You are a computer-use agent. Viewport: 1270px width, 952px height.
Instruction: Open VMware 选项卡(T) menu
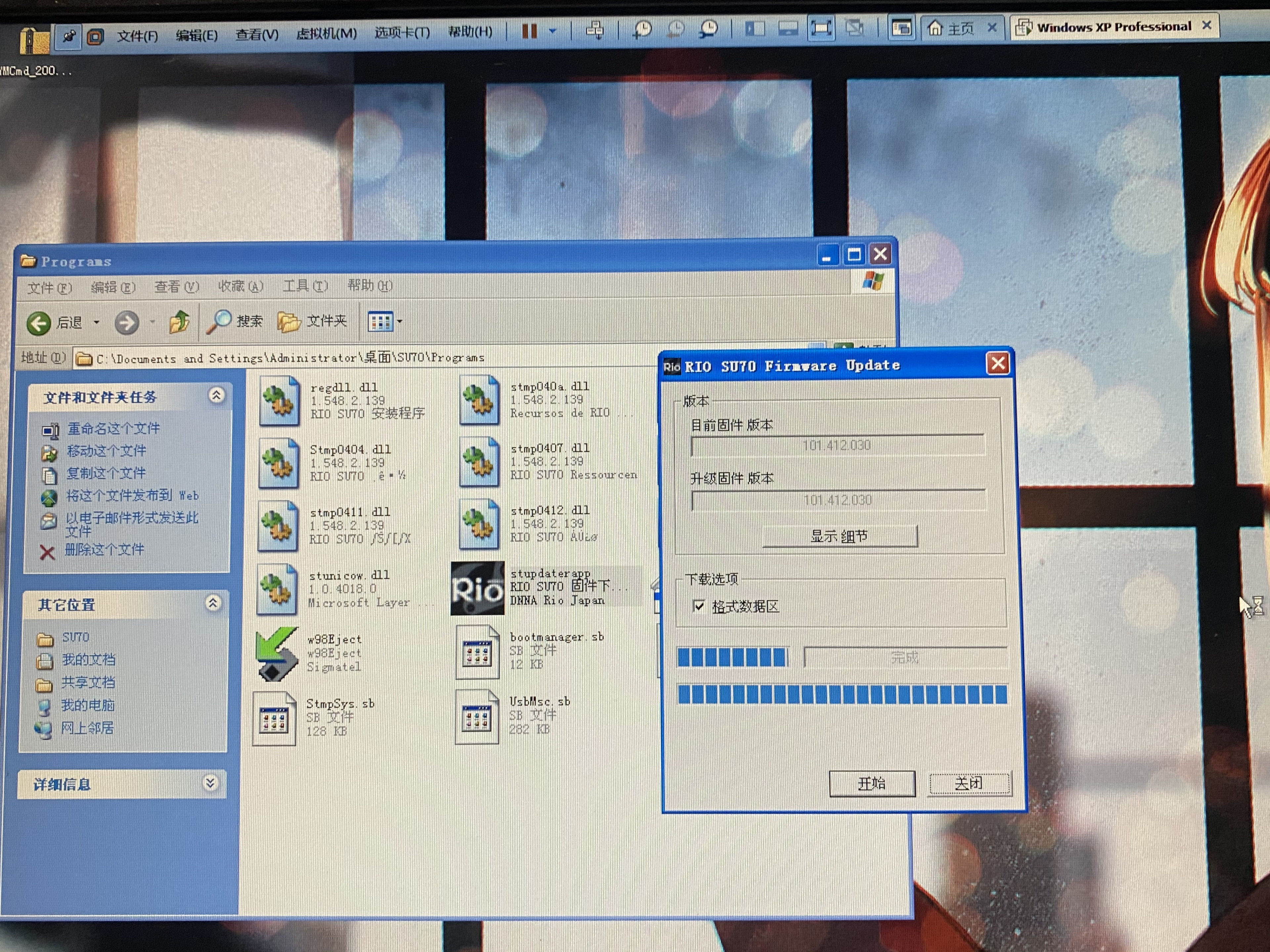(x=402, y=32)
